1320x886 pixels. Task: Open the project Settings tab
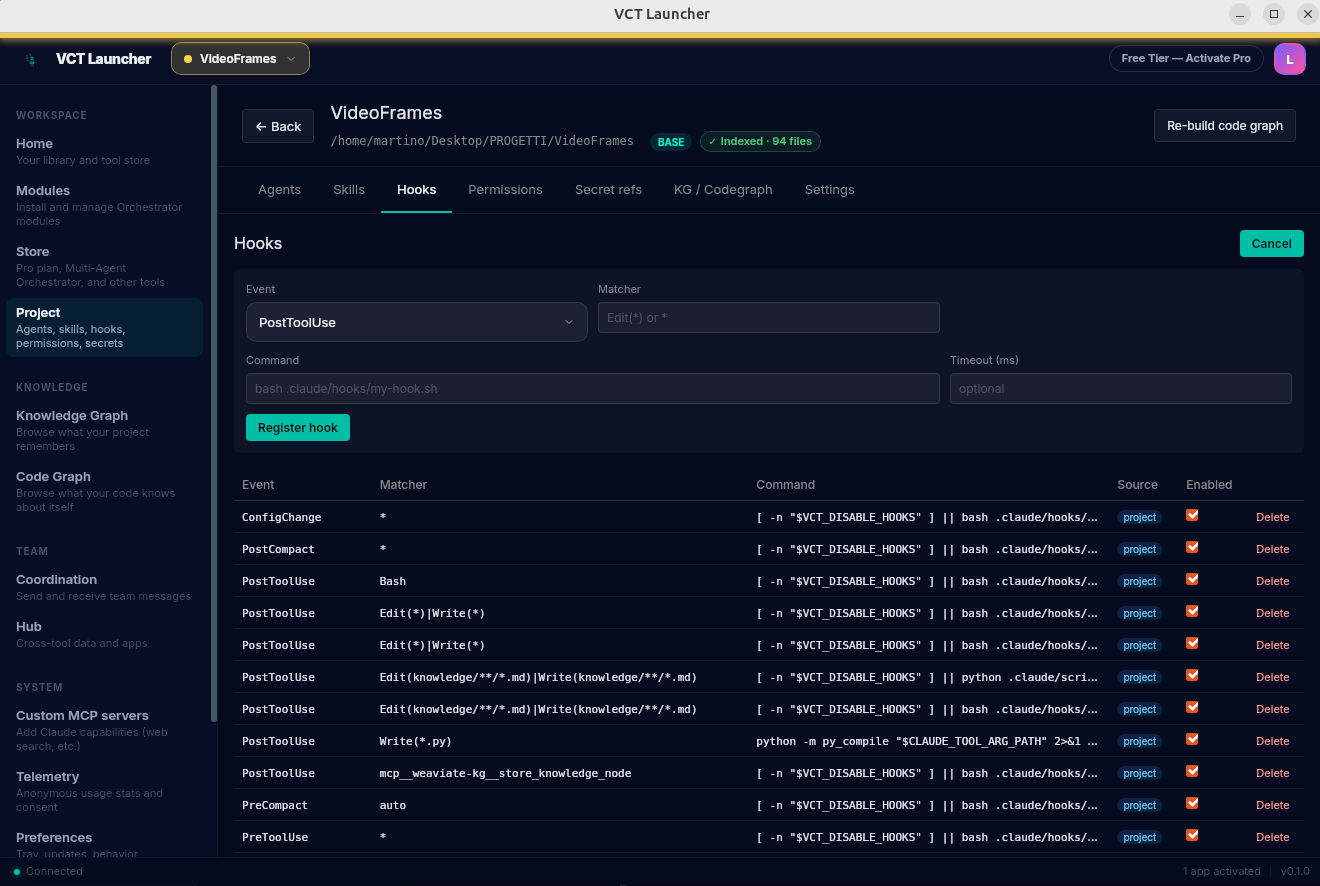pyautogui.click(x=829, y=190)
